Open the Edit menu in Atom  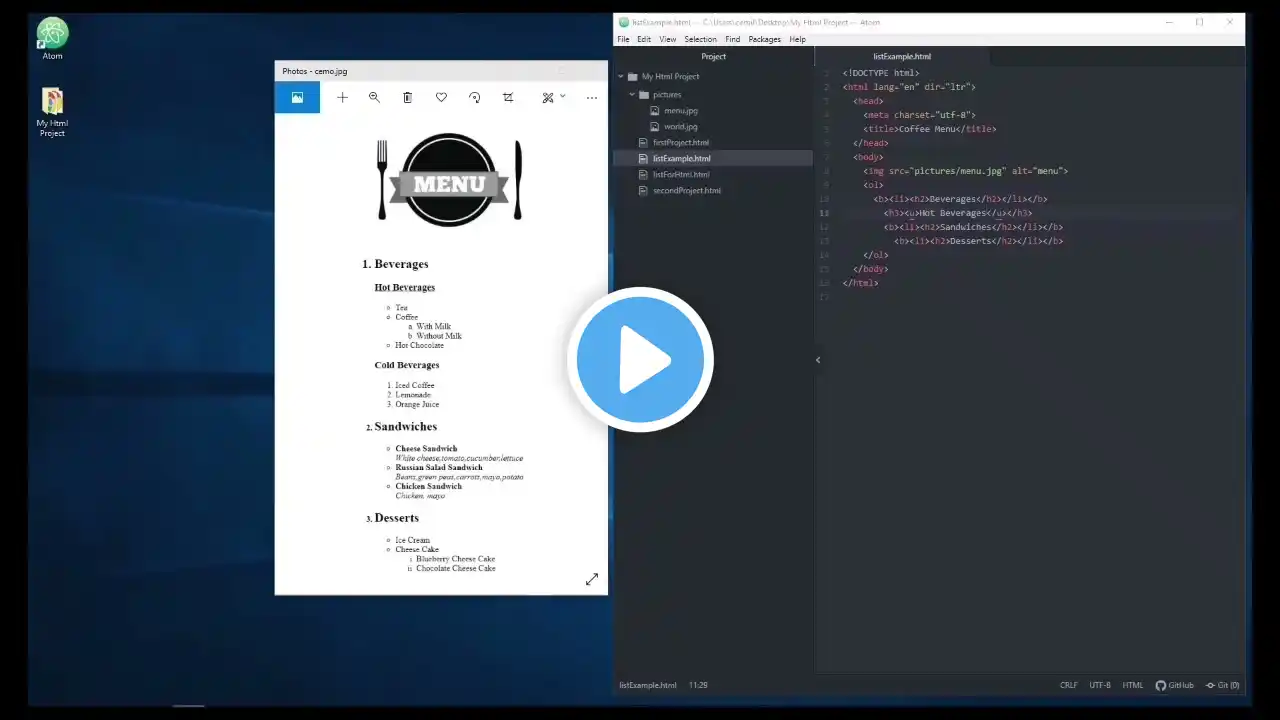click(x=644, y=39)
